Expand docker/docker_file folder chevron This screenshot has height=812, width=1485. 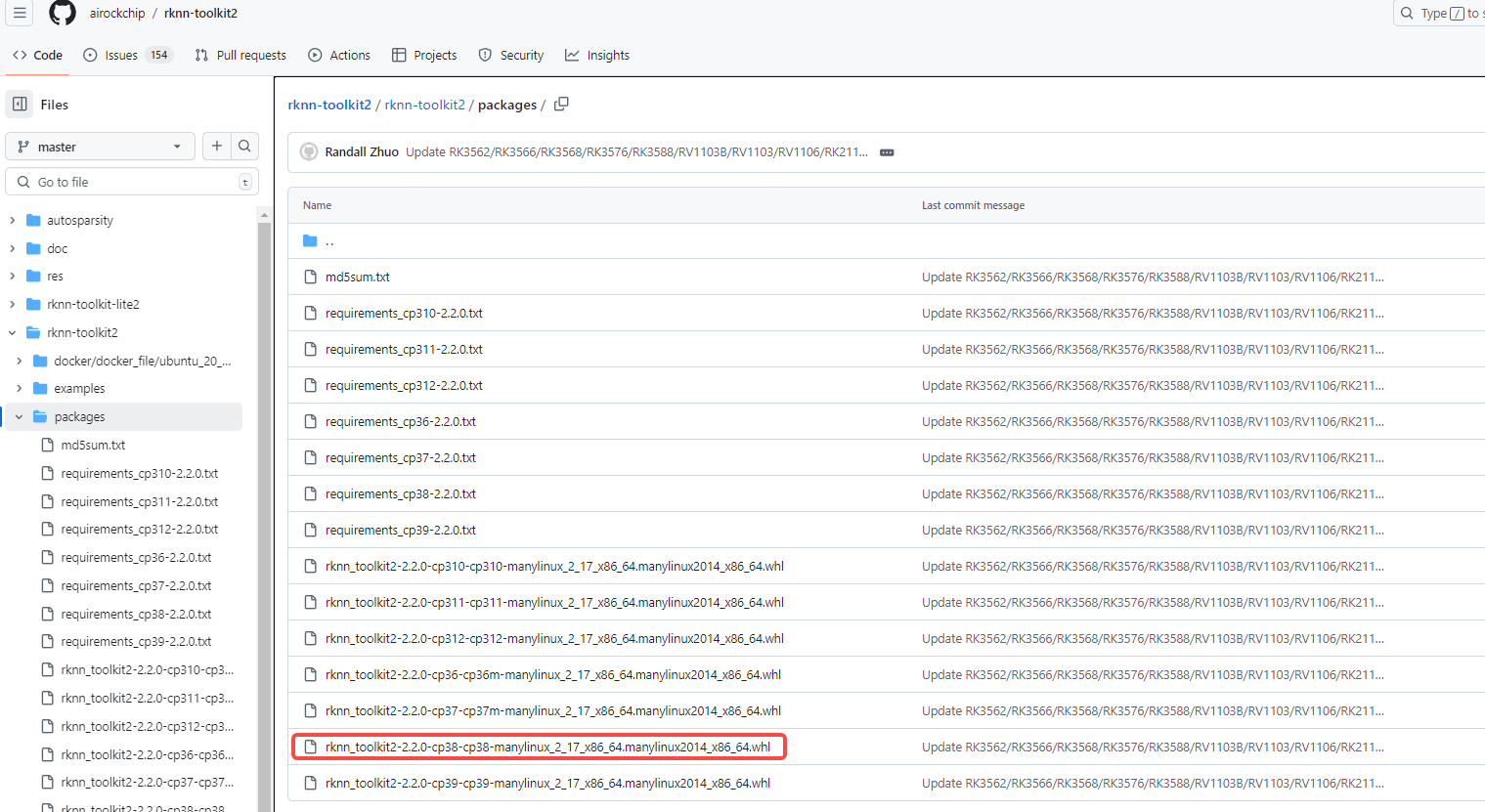(x=19, y=361)
